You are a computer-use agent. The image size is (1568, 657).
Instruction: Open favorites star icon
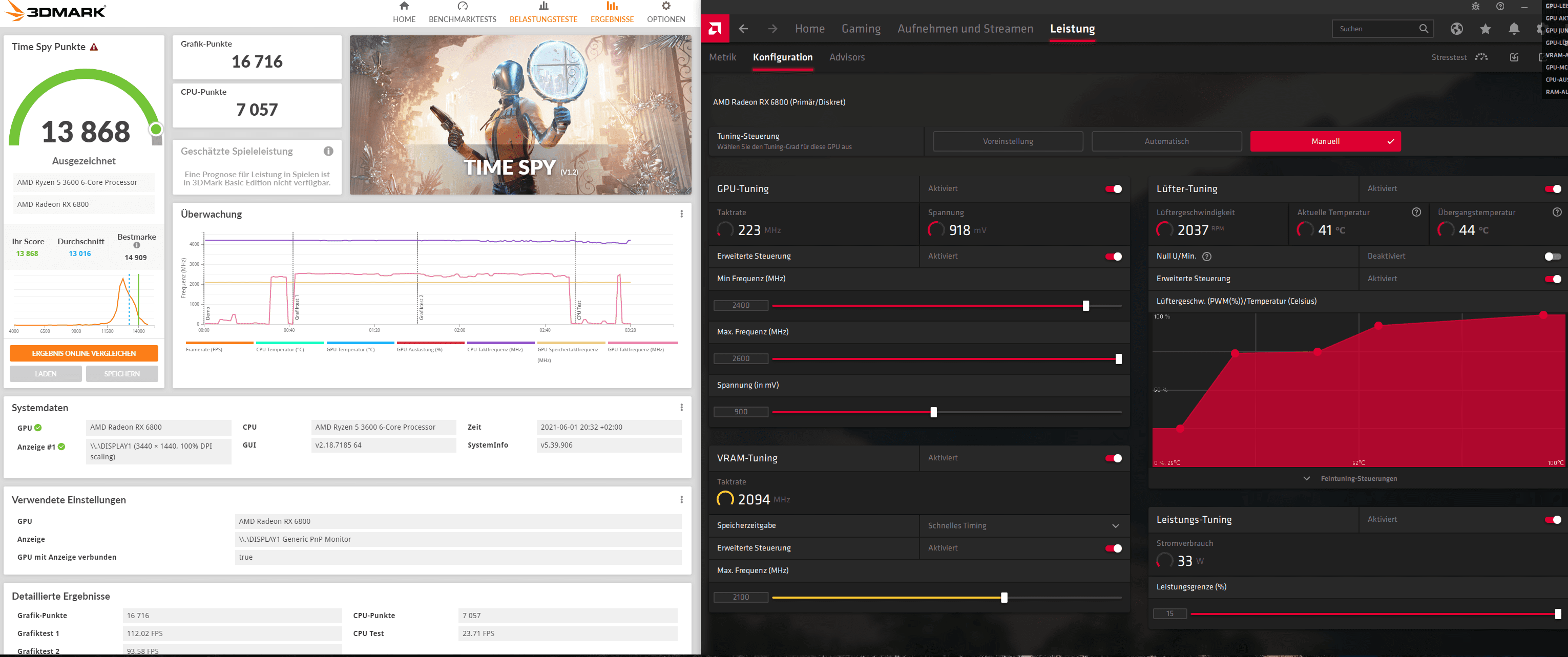[x=1485, y=29]
